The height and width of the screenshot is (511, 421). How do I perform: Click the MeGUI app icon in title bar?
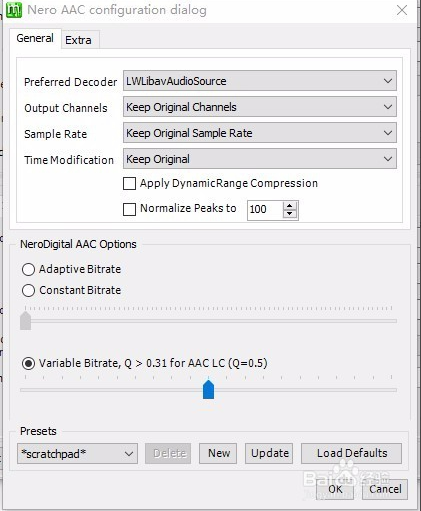[14, 10]
